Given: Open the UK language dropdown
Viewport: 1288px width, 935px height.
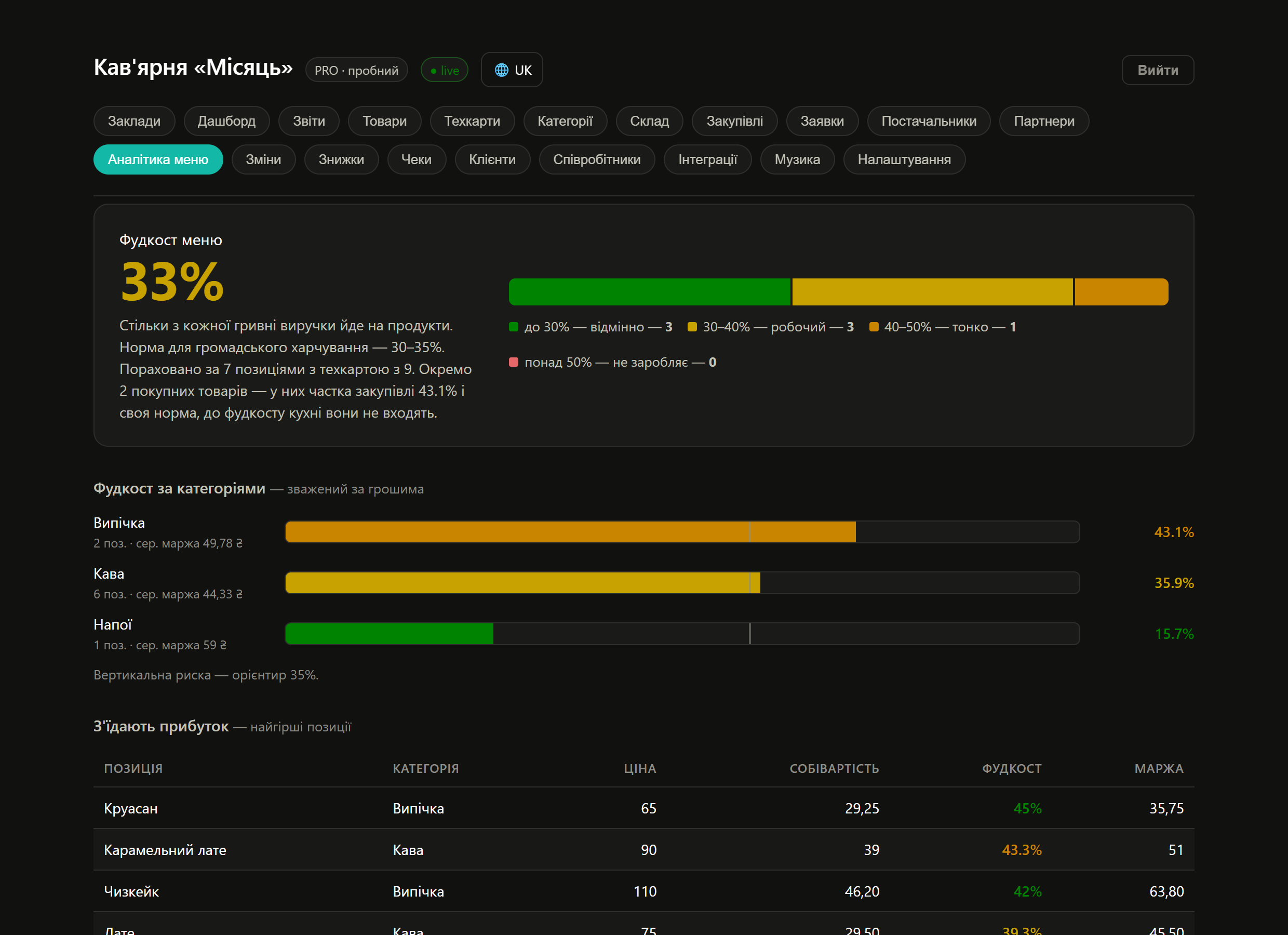Looking at the screenshot, I should point(512,70).
